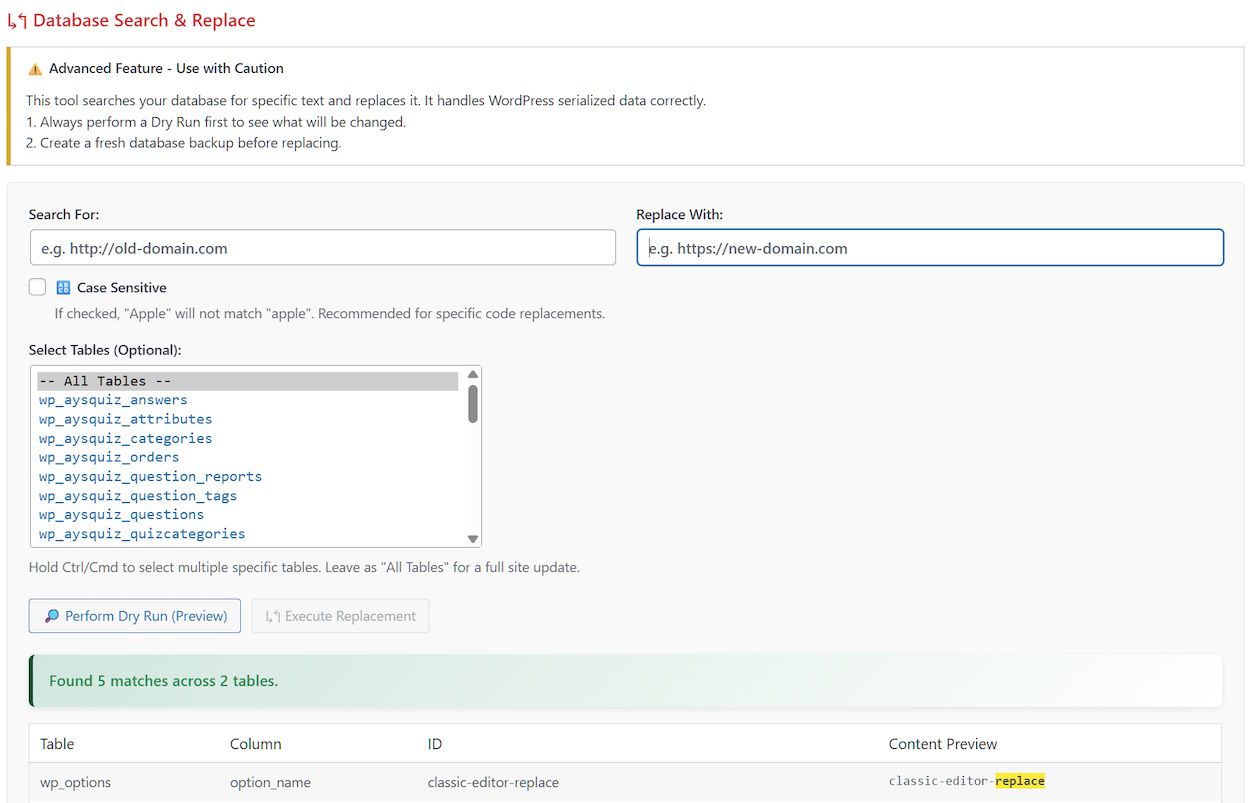The image size is (1250, 803).
Task: Click the Replace With input field
Action: (930, 248)
